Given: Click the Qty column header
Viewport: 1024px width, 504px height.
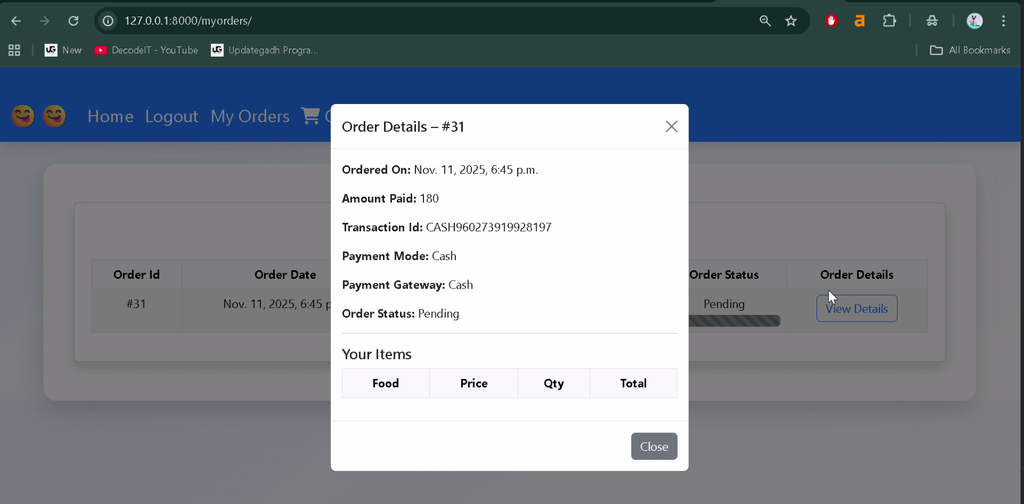Looking at the screenshot, I should pos(554,383).
